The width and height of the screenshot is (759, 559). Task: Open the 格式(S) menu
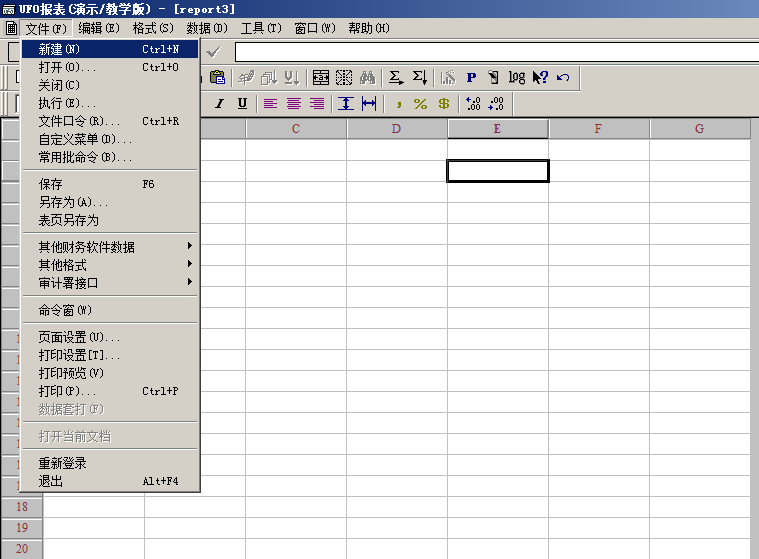tap(153, 29)
